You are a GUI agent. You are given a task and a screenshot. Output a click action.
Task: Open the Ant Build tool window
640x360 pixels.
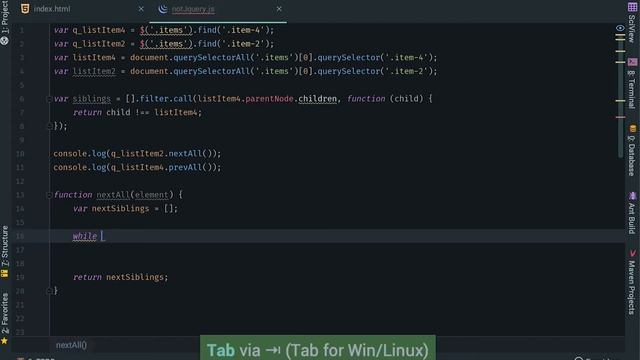[632, 218]
